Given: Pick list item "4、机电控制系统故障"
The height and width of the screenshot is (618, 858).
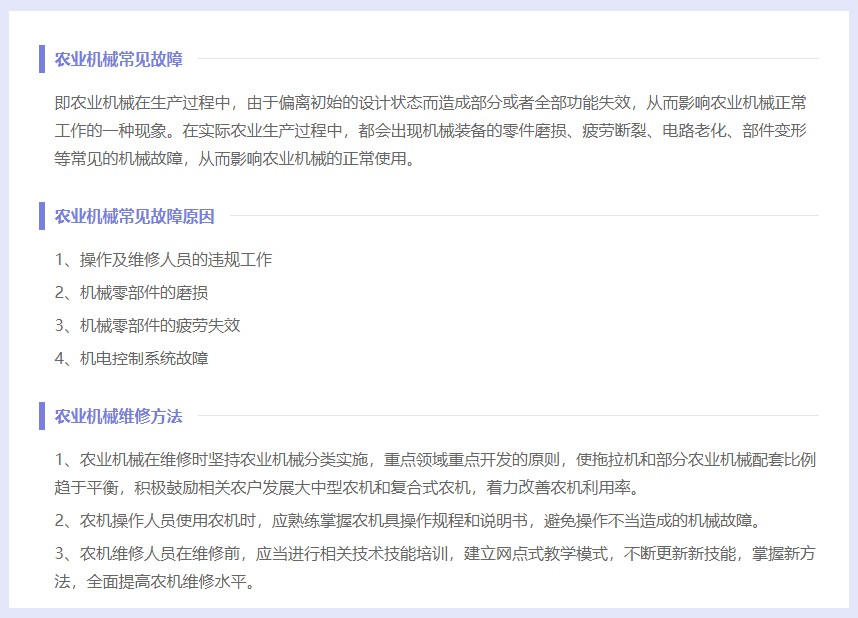Looking at the screenshot, I should pyautogui.click(x=131, y=358).
